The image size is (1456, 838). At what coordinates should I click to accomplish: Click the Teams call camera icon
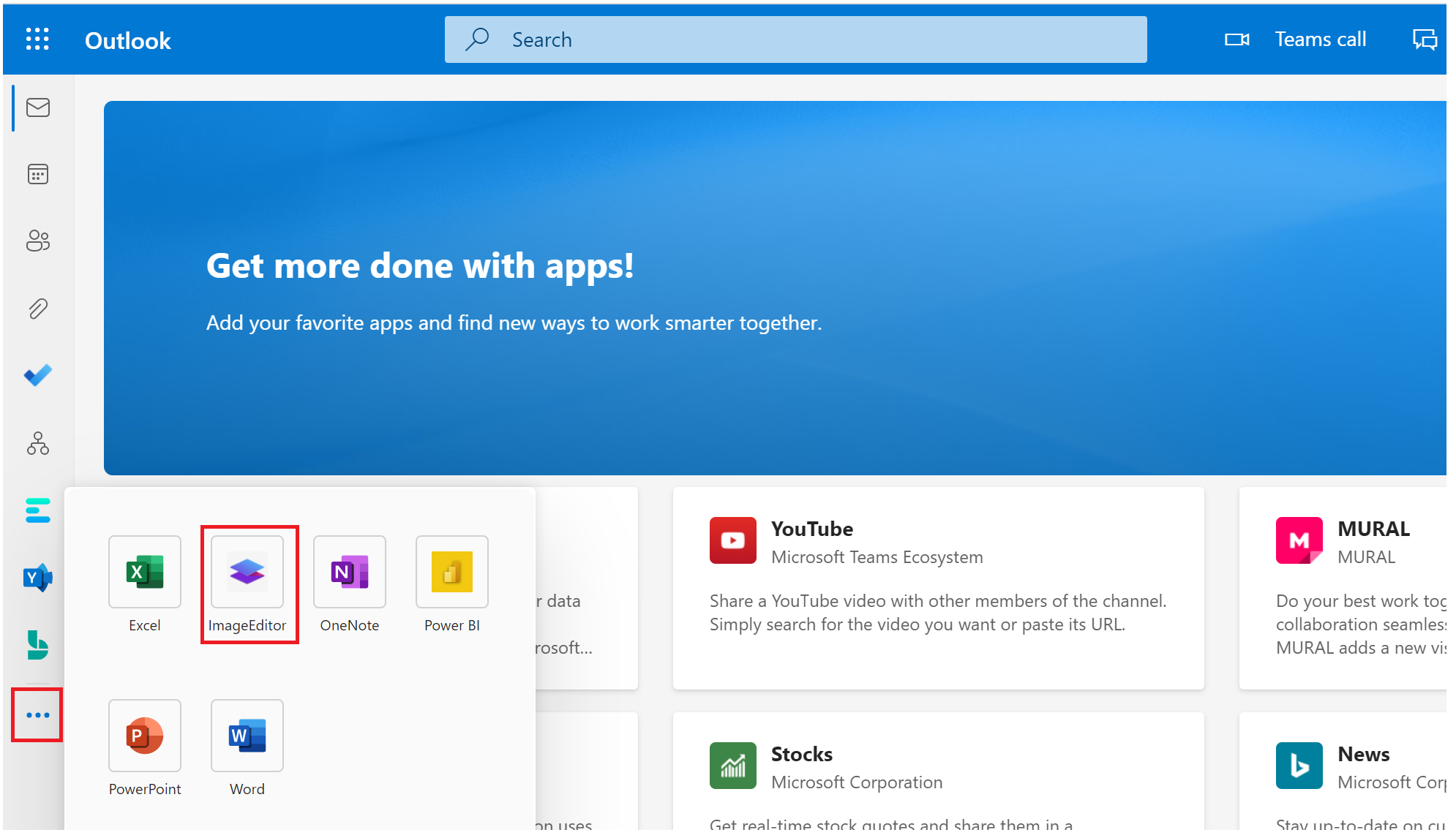point(1237,39)
